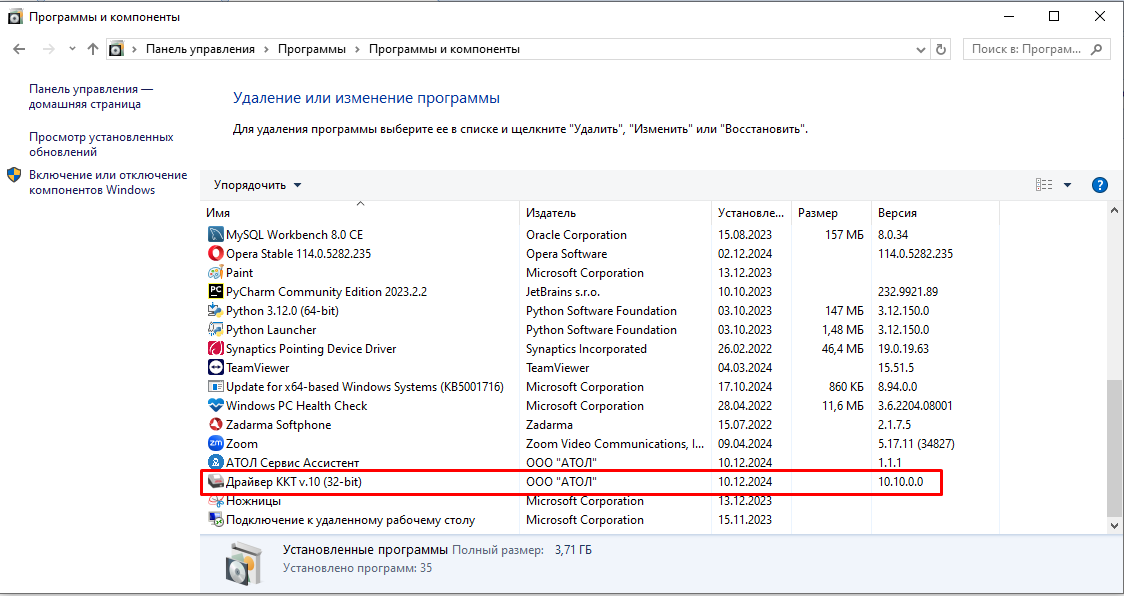1124x596 pixels.
Task: Click the Opera Stable program icon
Action: [215, 254]
